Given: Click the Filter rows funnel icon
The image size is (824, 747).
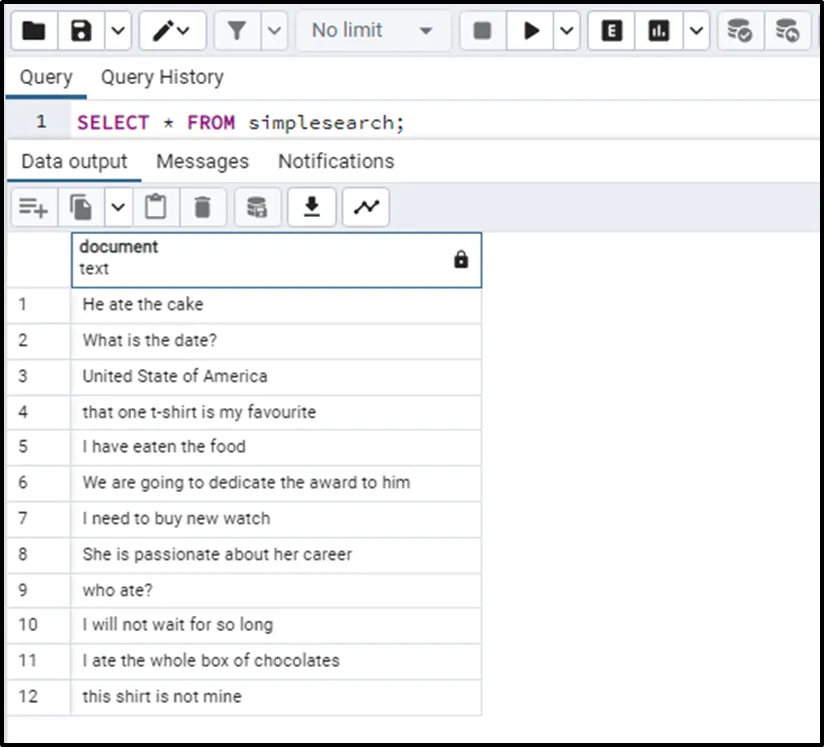Looking at the screenshot, I should (x=237, y=31).
